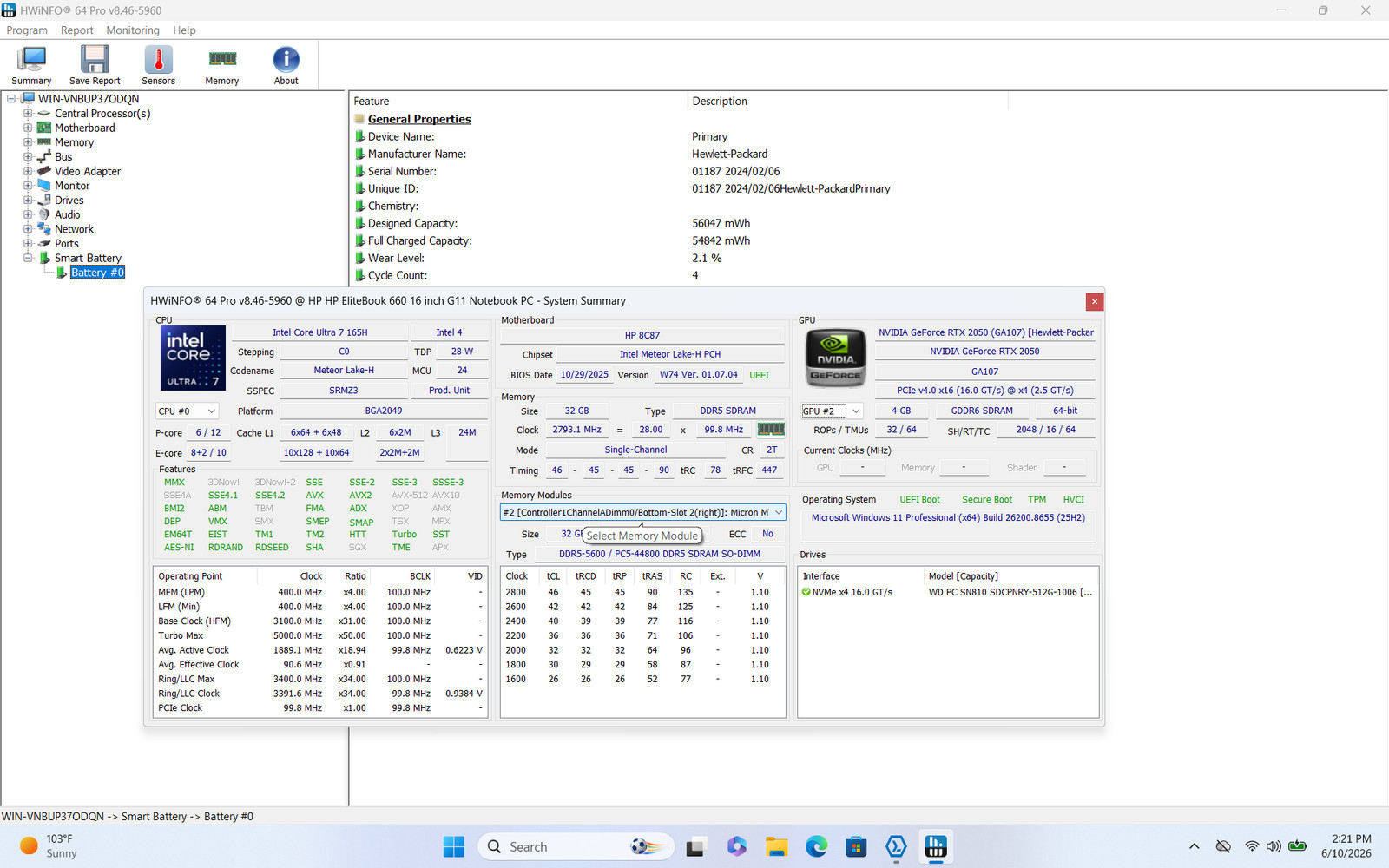Click the NVIDIA GeForce logo image
Image resolution: width=1389 pixels, height=868 pixels.
point(835,358)
